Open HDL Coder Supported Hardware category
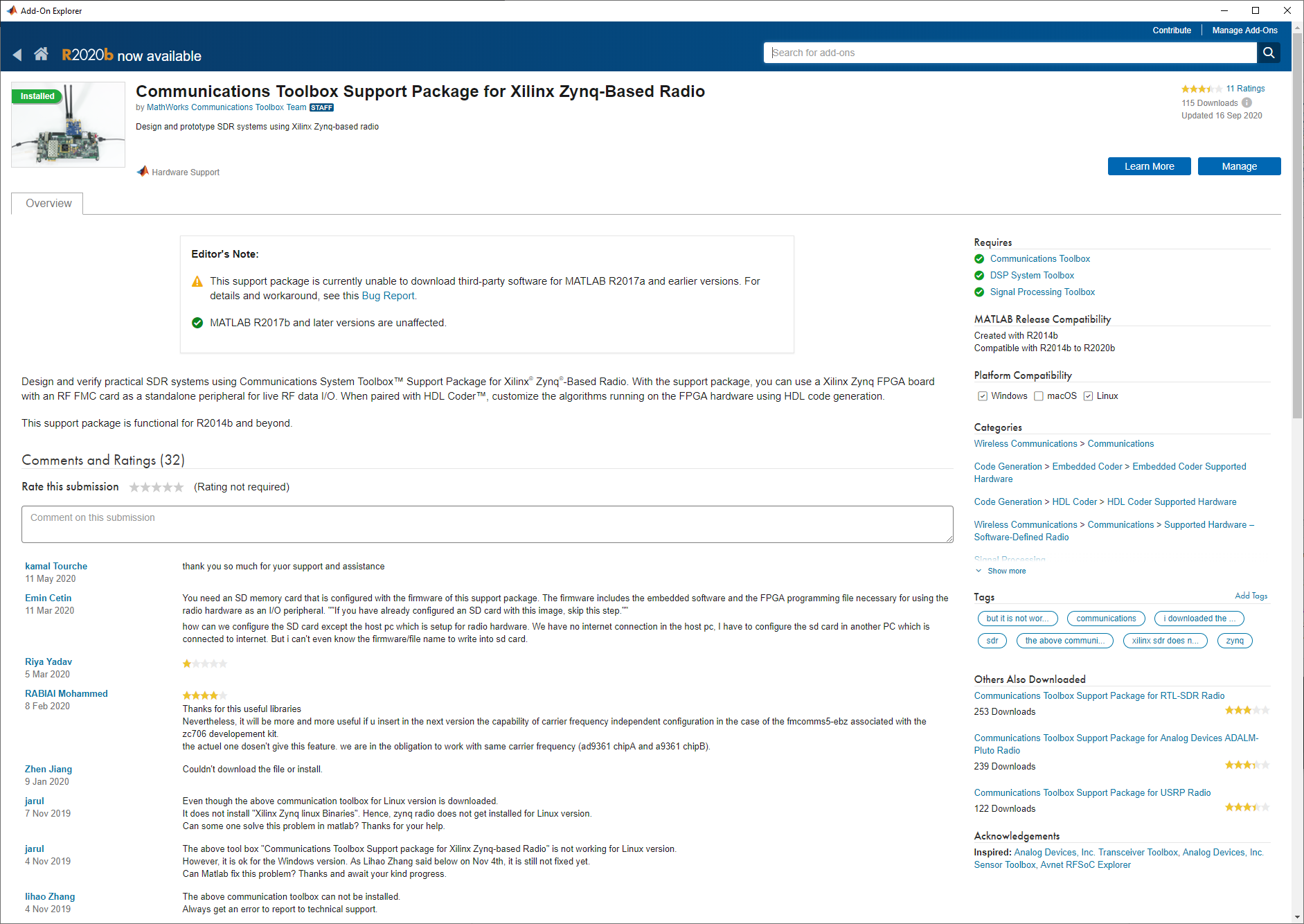The width and height of the screenshot is (1304, 924). [1171, 501]
